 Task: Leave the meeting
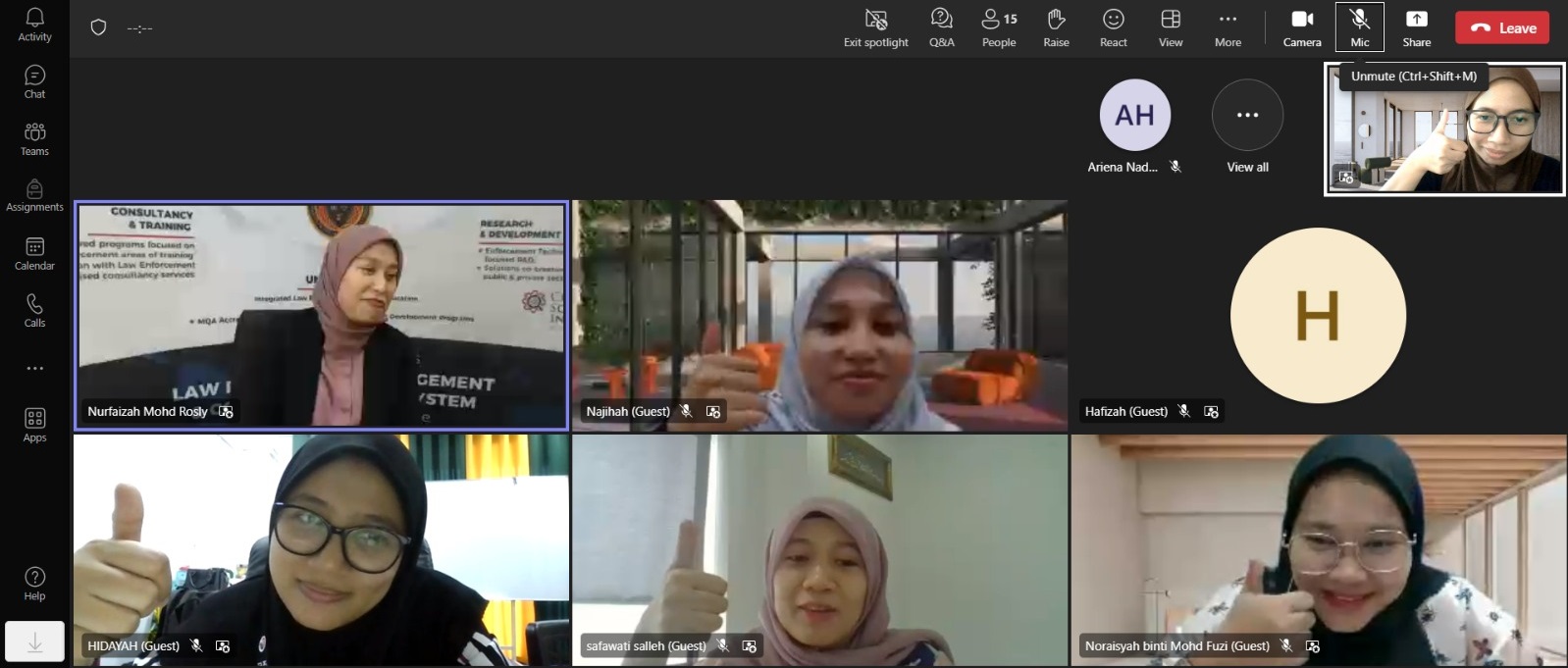[x=1501, y=28]
